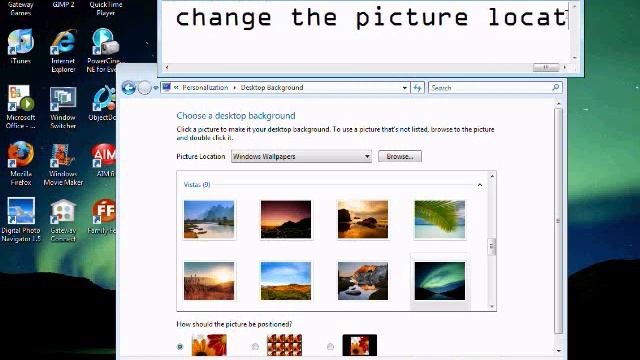Go back with the blue Back arrow
The width and height of the screenshot is (640, 360).
tap(129, 88)
